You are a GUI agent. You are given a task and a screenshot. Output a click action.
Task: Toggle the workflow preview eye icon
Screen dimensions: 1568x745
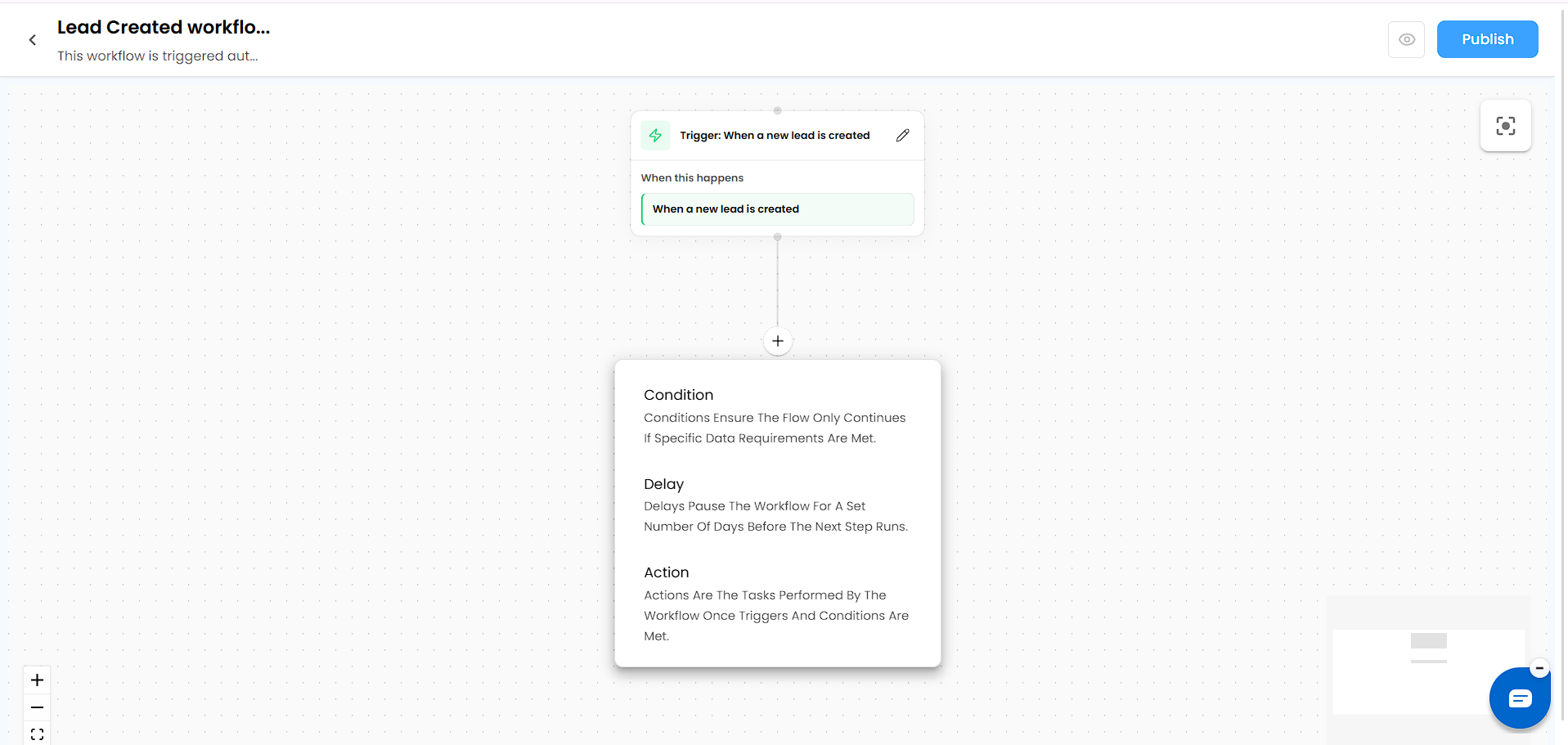1406,39
